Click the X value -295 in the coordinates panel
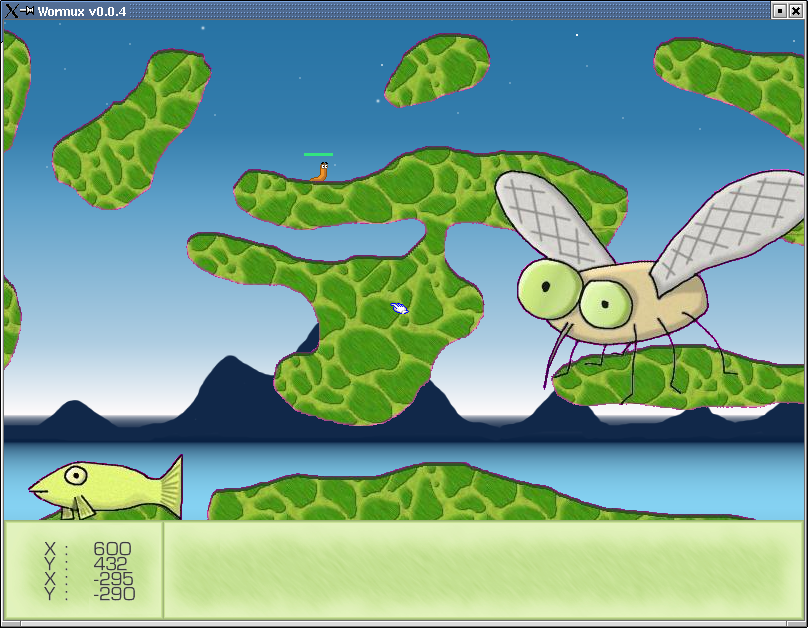Image resolution: width=808 pixels, height=628 pixels. [x=112, y=579]
